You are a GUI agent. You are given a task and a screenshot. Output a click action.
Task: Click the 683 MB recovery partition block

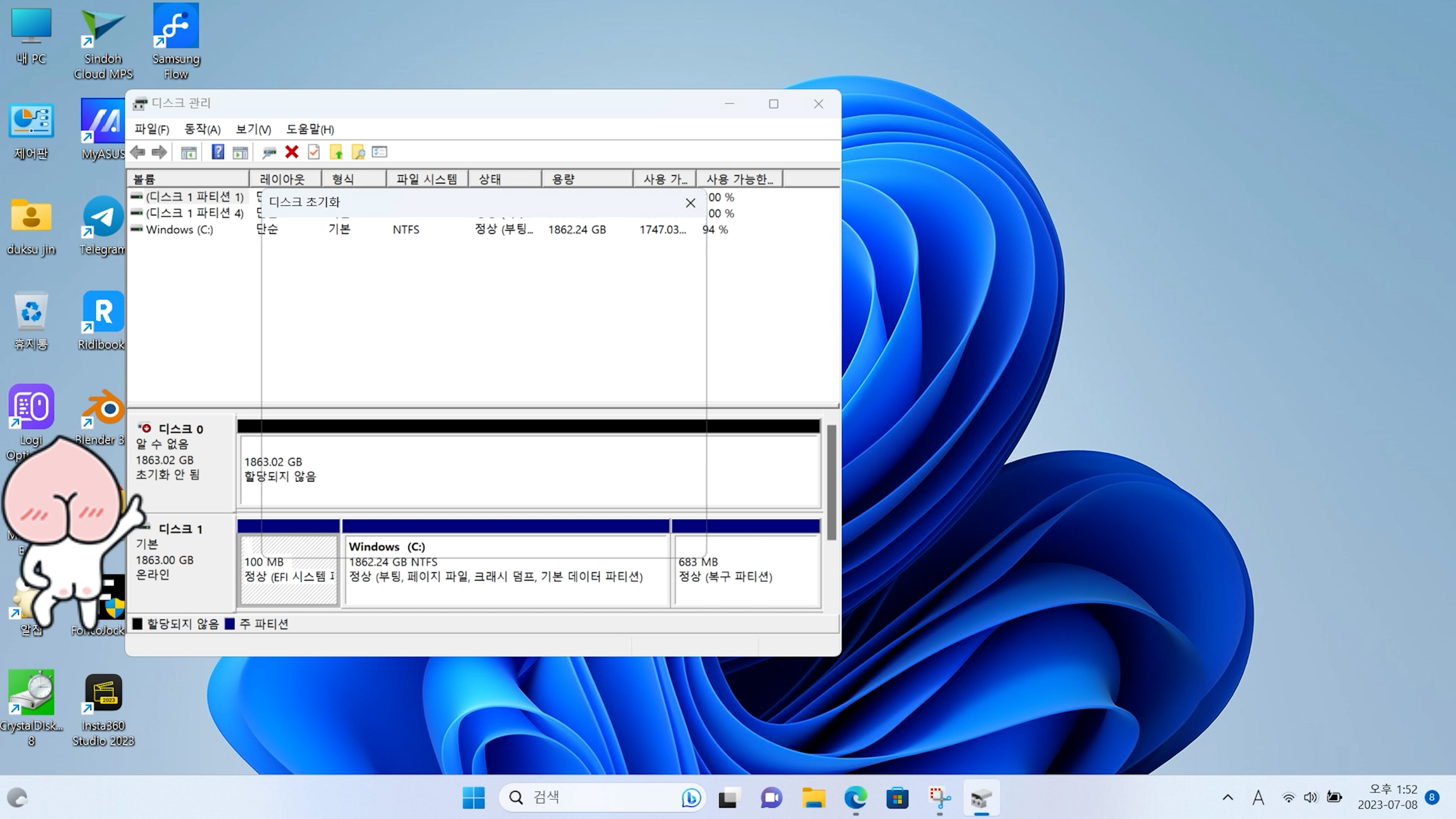click(746, 568)
